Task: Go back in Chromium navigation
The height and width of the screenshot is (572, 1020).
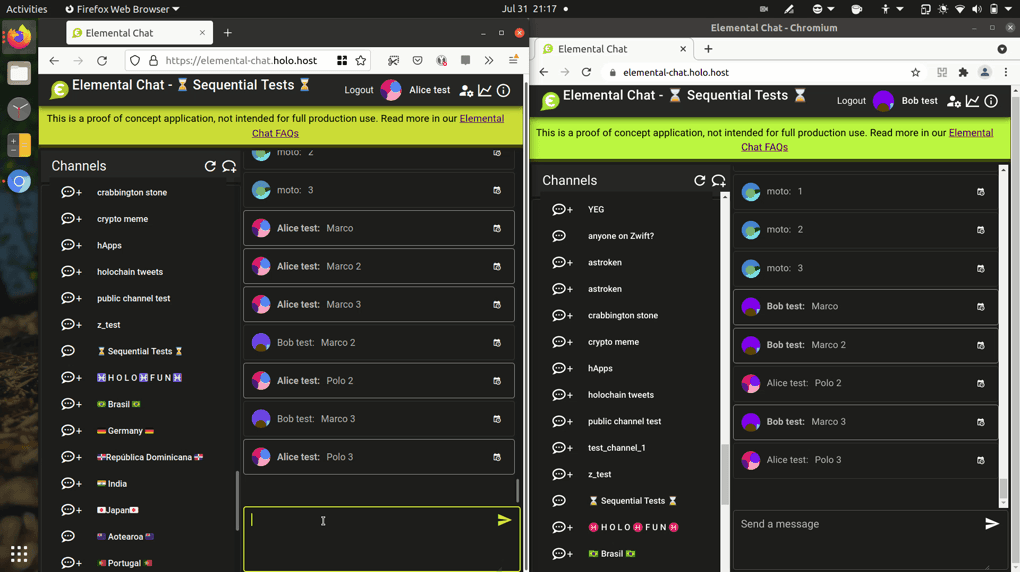Action: [544, 72]
